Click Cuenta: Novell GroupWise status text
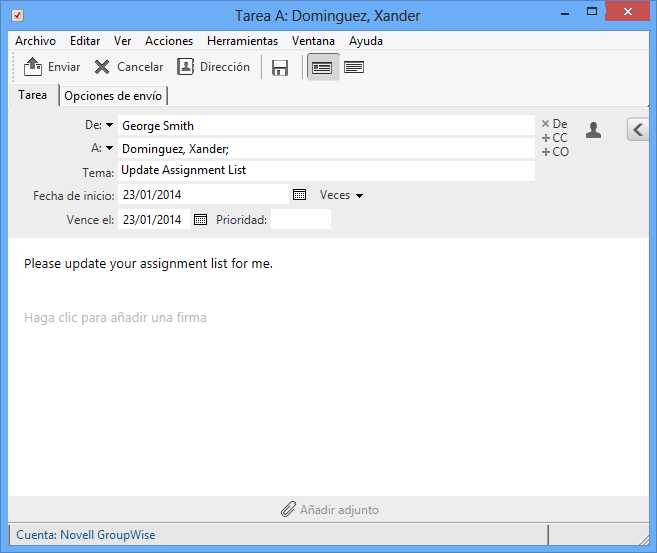657x553 pixels. tap(86, 535)
